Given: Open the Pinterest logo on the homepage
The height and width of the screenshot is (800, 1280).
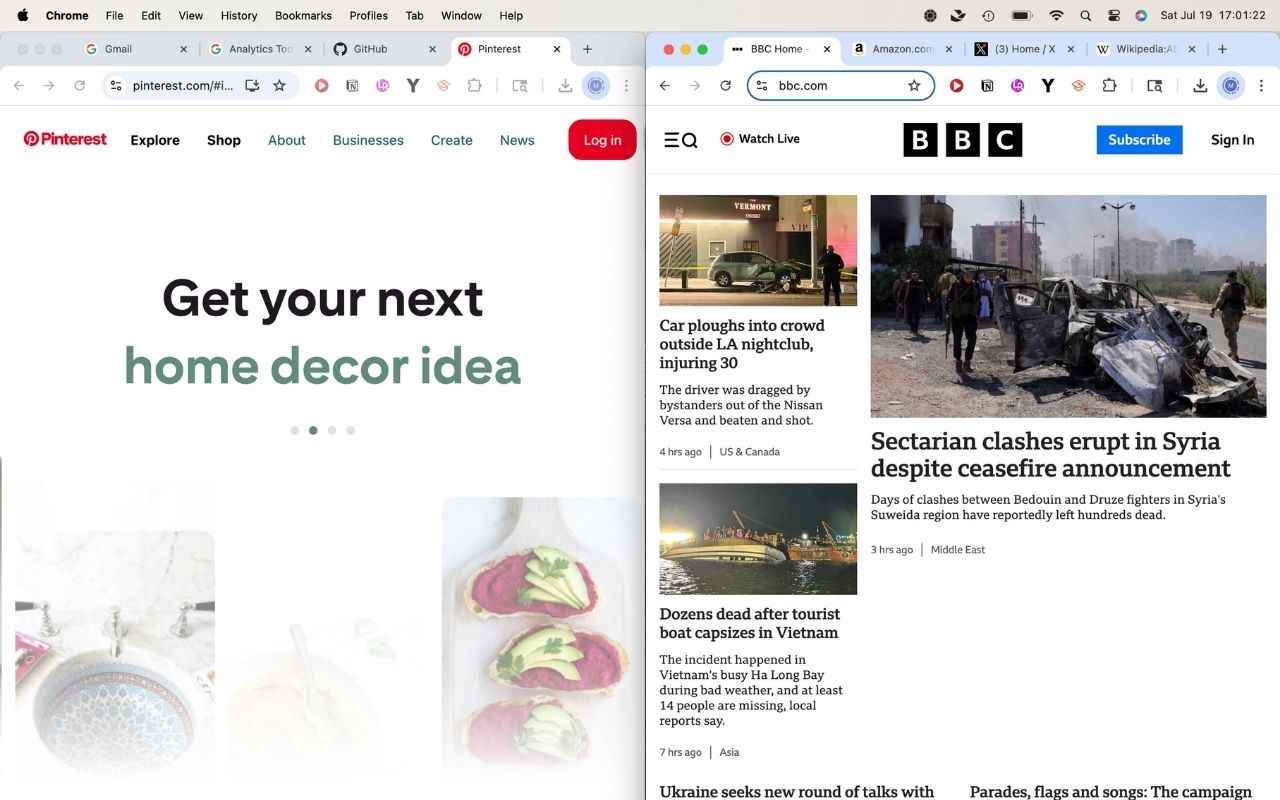Looking at the screenshot, I should point(64,139).
